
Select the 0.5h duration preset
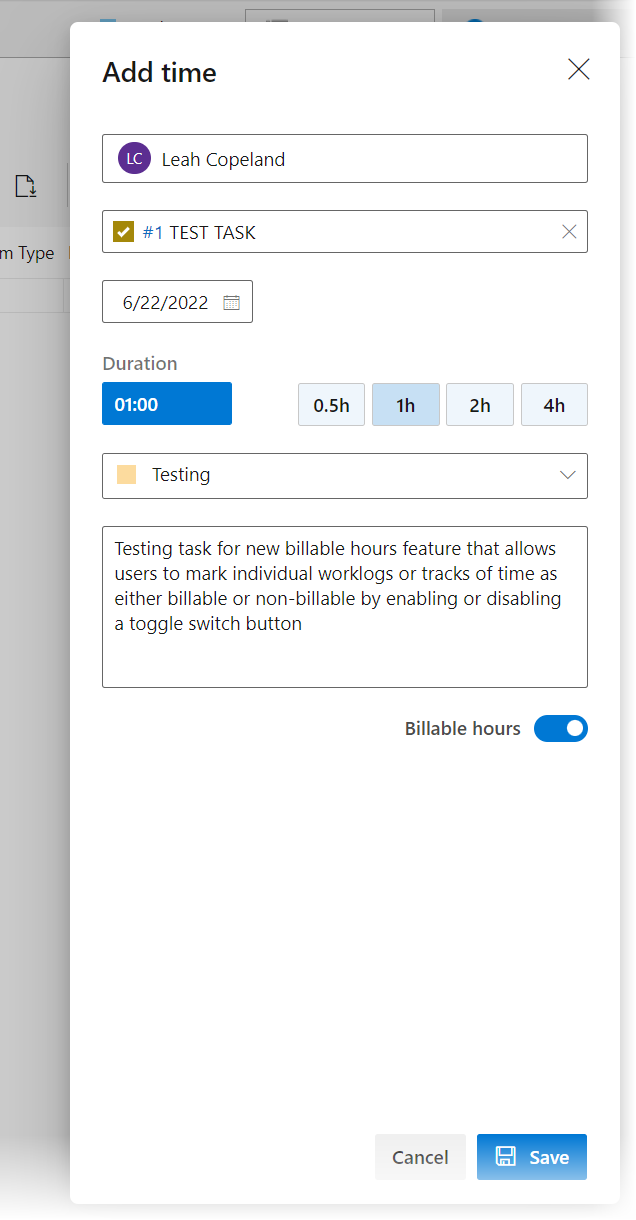pyautogui.click(x=331, y=405)
